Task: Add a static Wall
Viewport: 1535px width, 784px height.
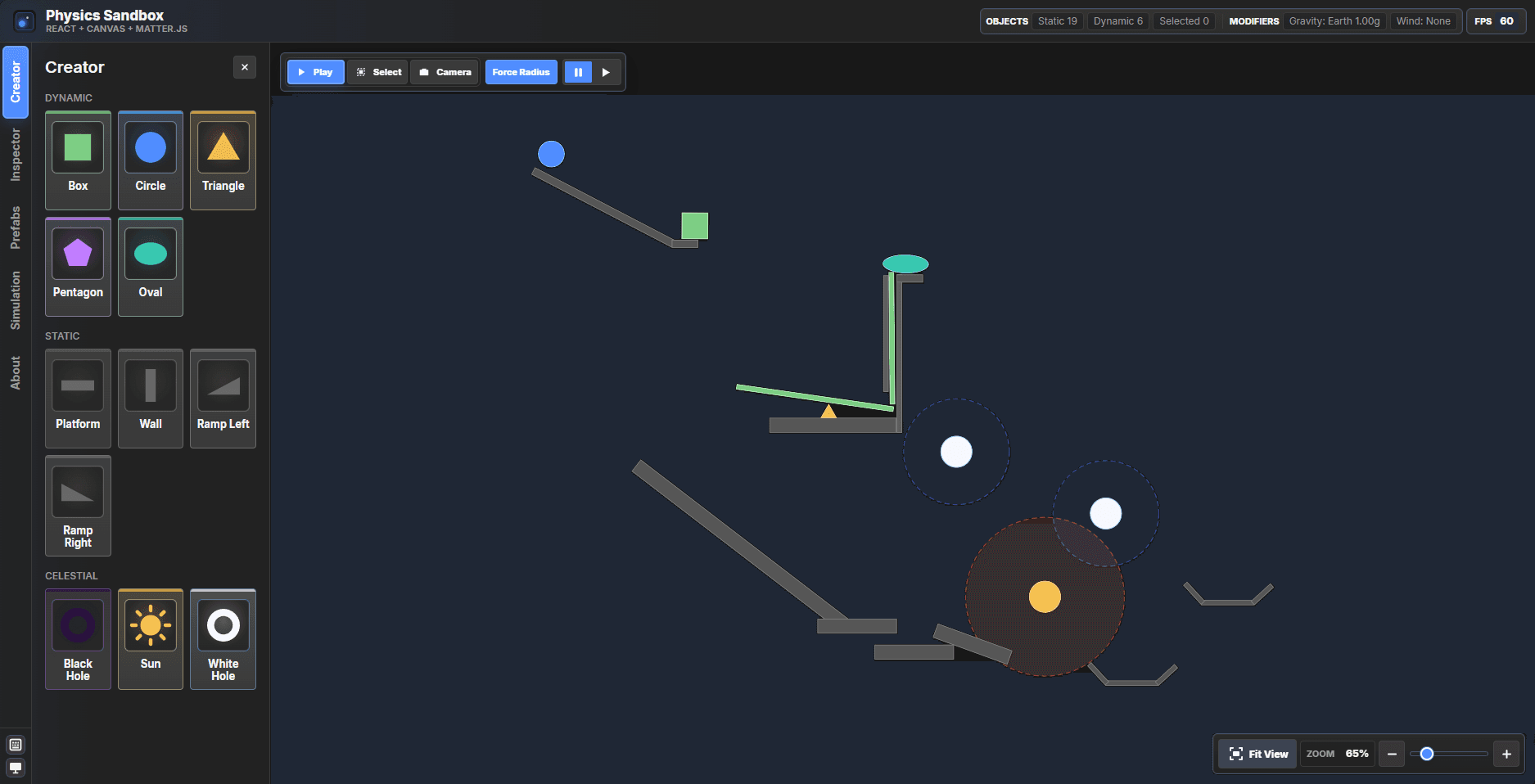Action: click(151, 399)
